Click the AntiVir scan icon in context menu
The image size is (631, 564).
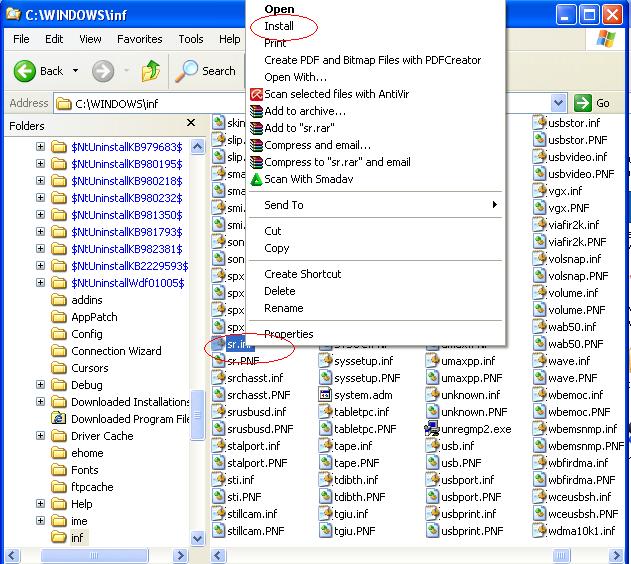pyautogui.click(x=256, y=95)
